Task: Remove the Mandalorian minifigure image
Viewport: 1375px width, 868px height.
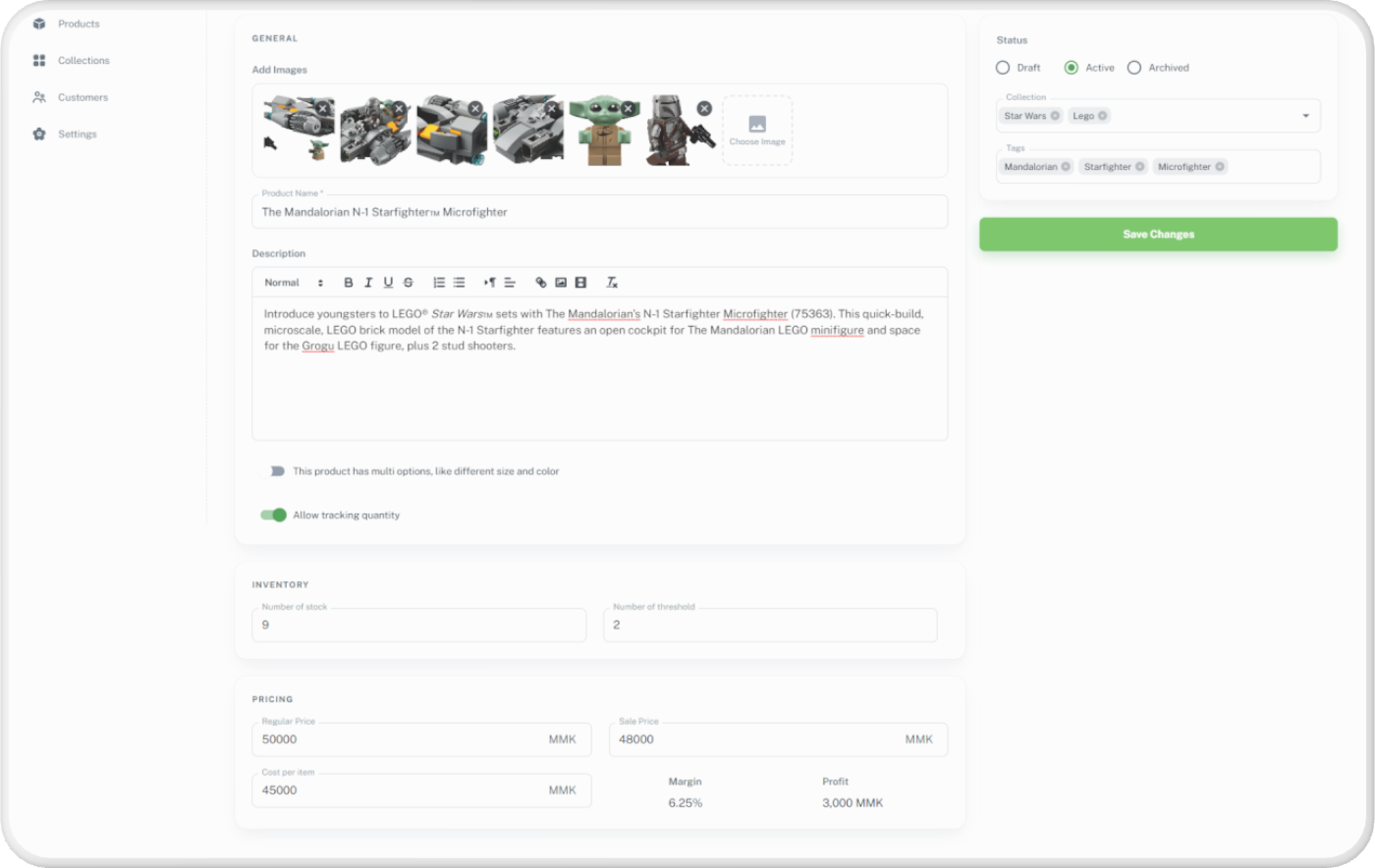Action: click(705, 108)
